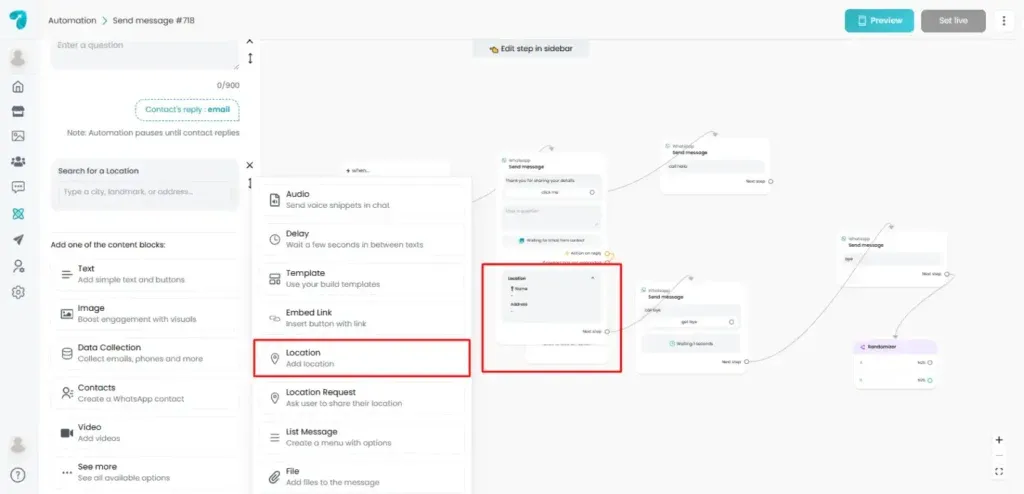Viewport: 1024px width, 494px height.
Task: Click the camera icon beside Video
Action: pyautogui.click(x=67, y=433)
